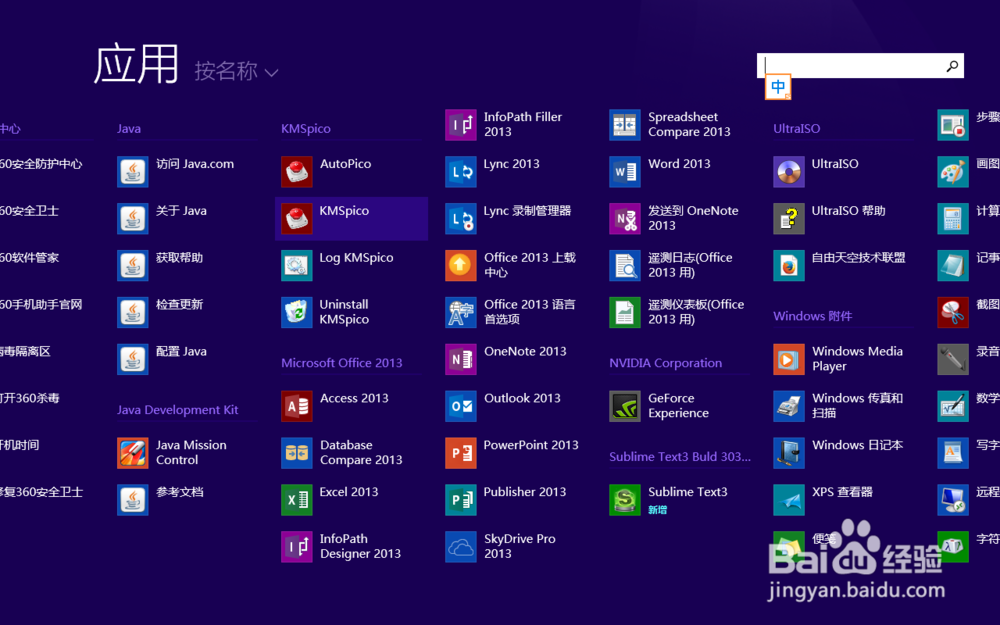Launch the PowerPoint 2013 icon
The height and width of the screenshot is (625, 1000).
tap(460, 453)
